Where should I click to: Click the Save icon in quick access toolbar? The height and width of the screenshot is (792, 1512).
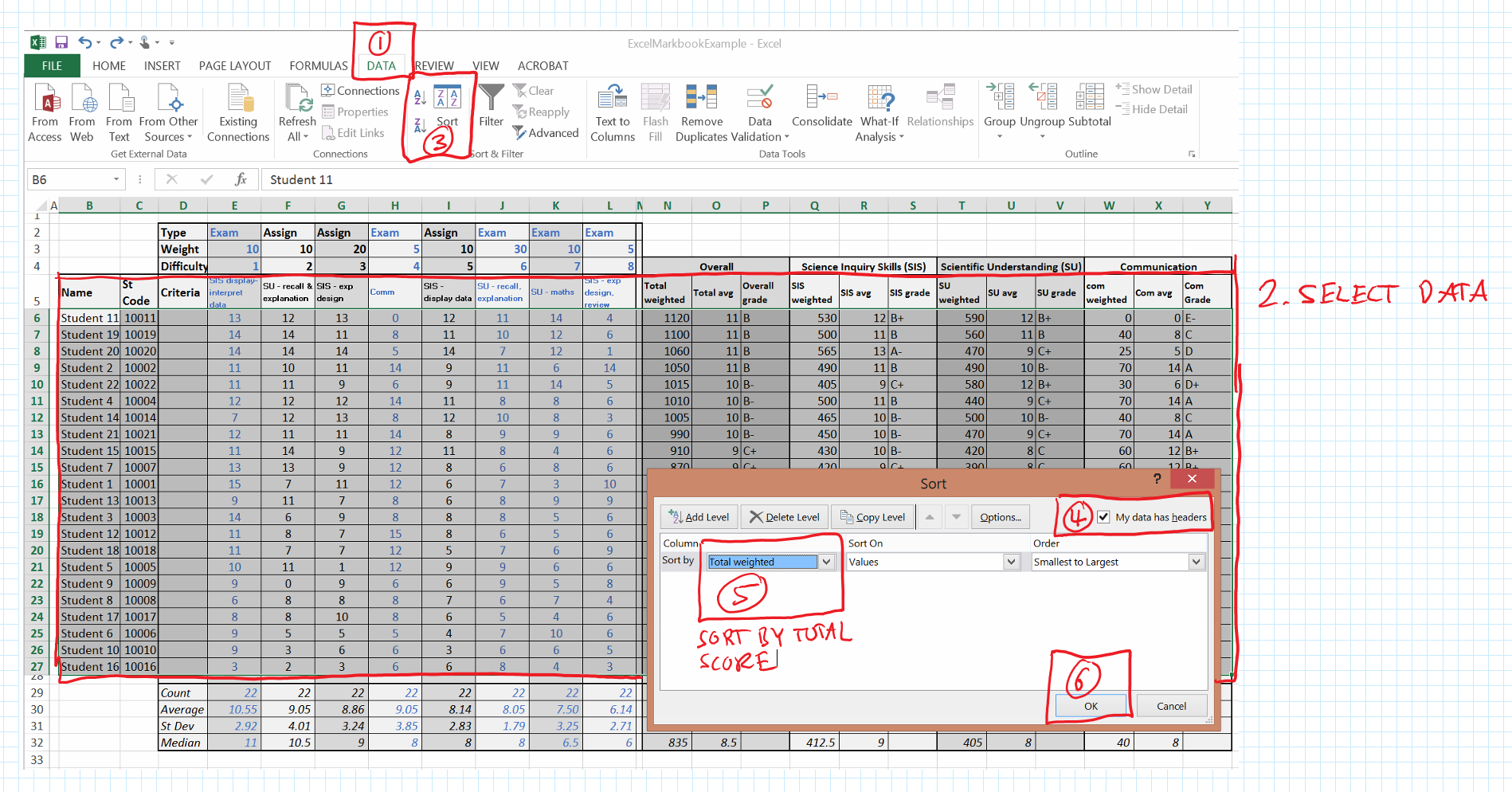[61, 42]
